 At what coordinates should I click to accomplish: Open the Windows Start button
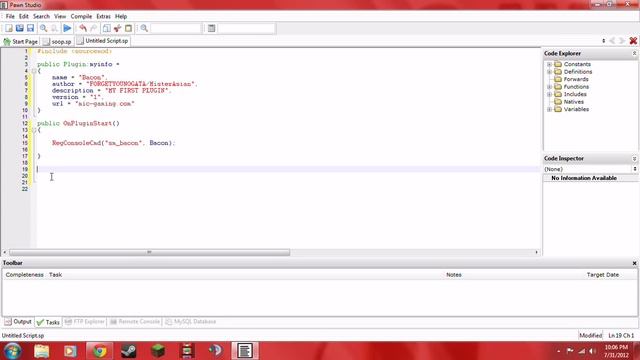13,351
